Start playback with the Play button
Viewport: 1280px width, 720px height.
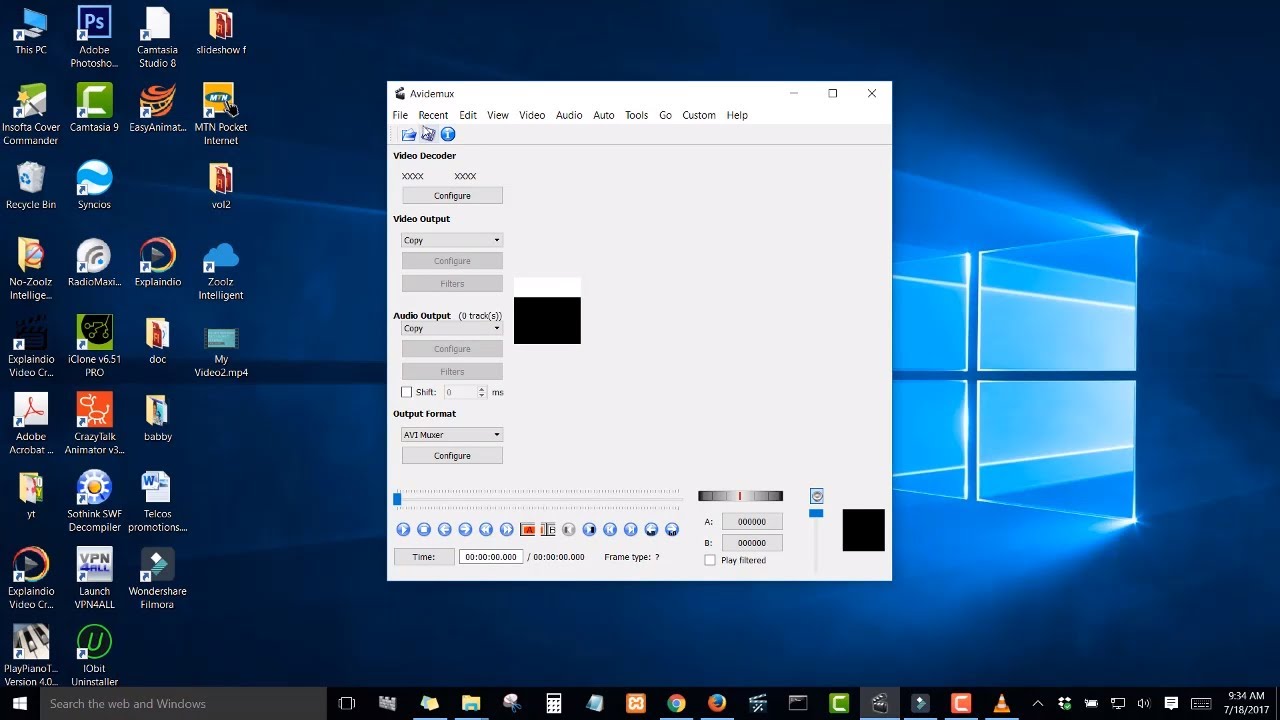click(x=403, y=529)
